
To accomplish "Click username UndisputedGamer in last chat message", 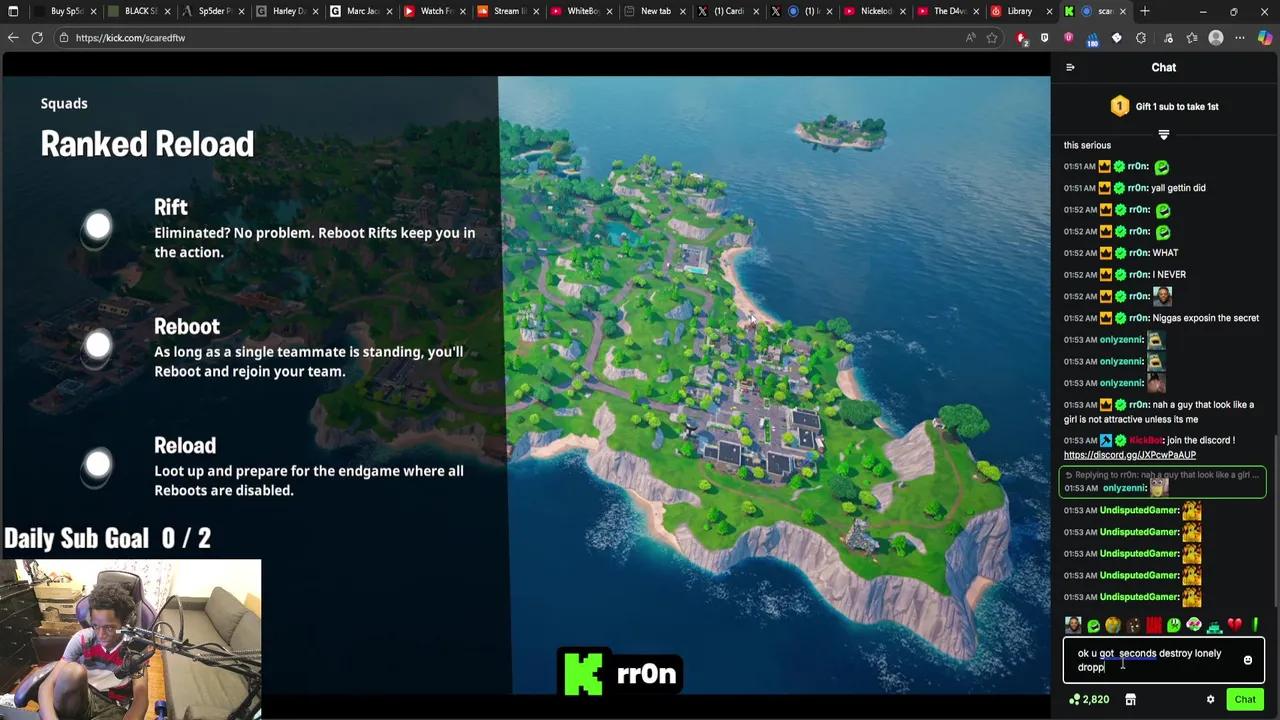I will click(x=1139, y=597).
